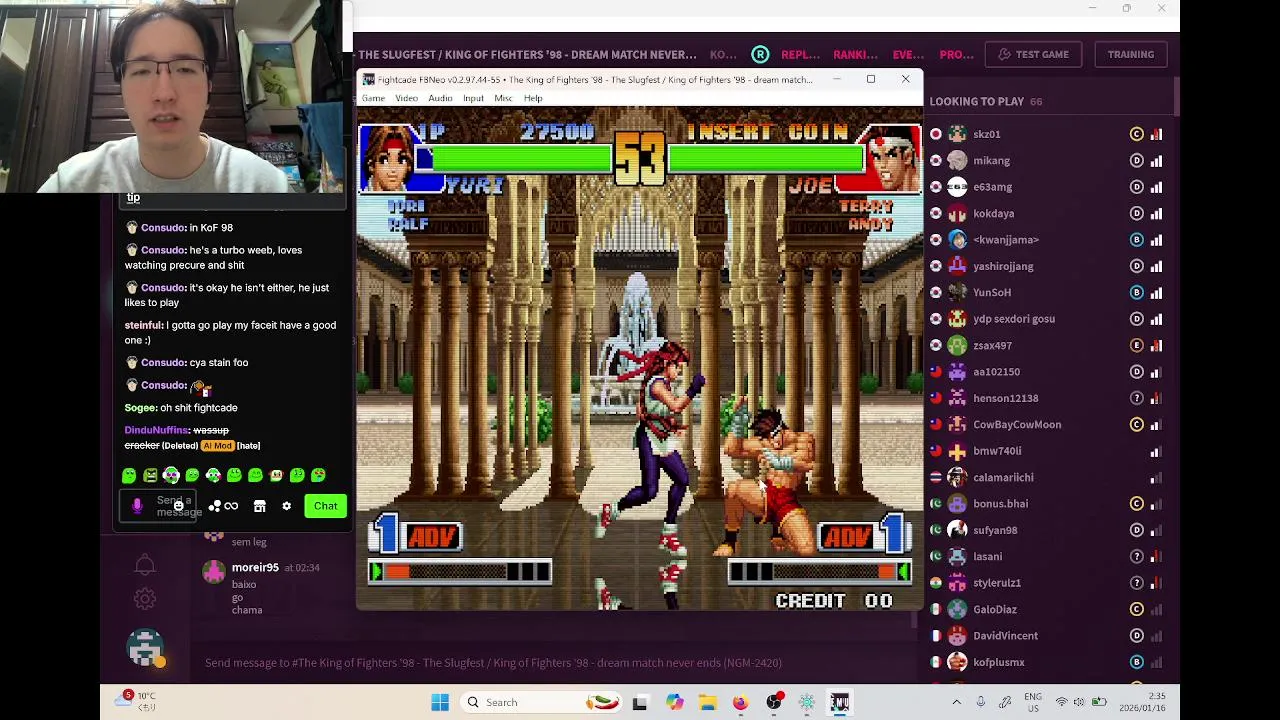This screenshot has width=1280, height=720.
Task: Click the Fightcade notifications bell icon
Action: (x=145, y=565)
